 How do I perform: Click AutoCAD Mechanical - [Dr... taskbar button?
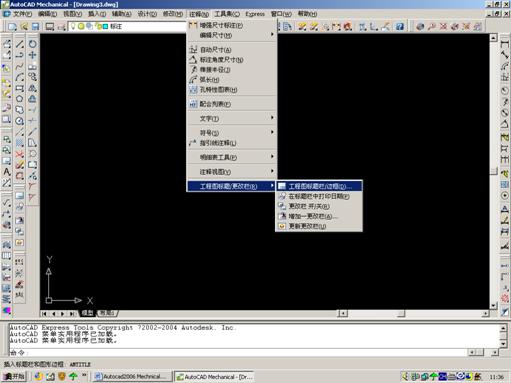[214, 377]
